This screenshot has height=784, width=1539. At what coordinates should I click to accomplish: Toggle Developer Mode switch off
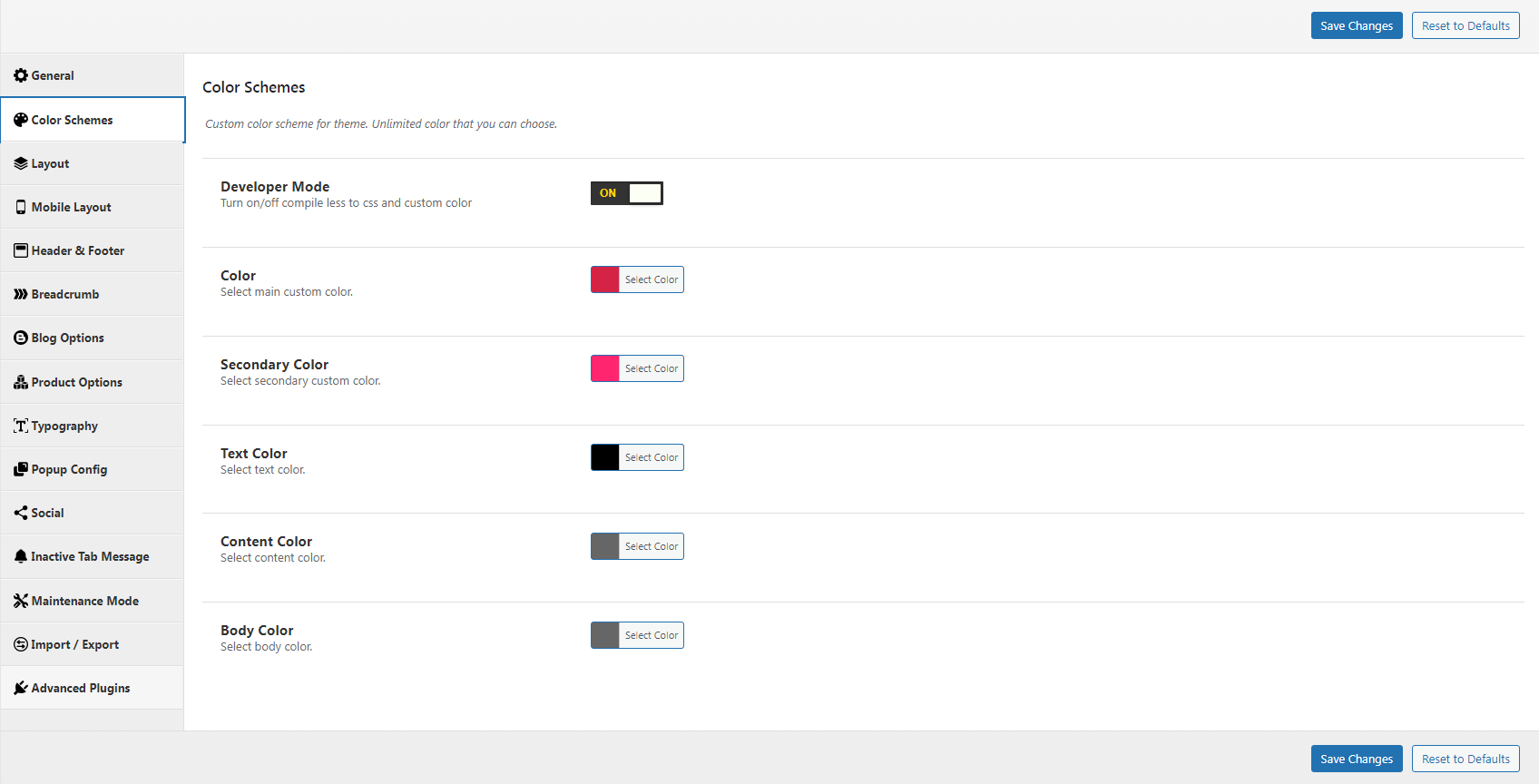626,193
